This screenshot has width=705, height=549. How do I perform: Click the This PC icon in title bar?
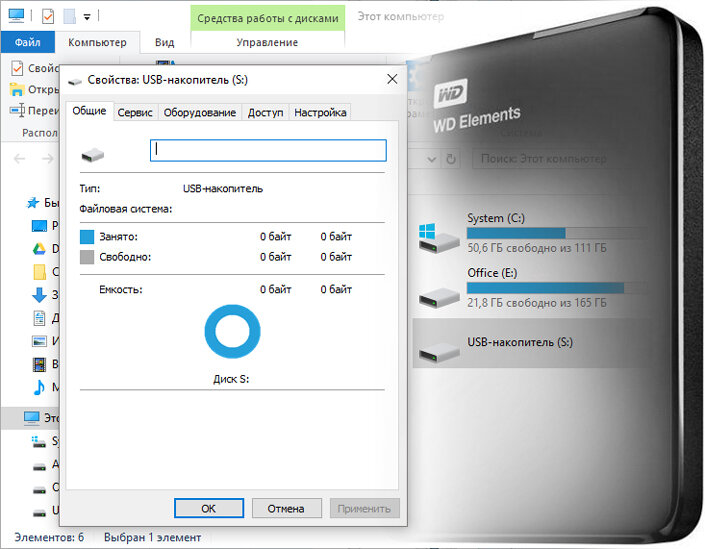16,16
